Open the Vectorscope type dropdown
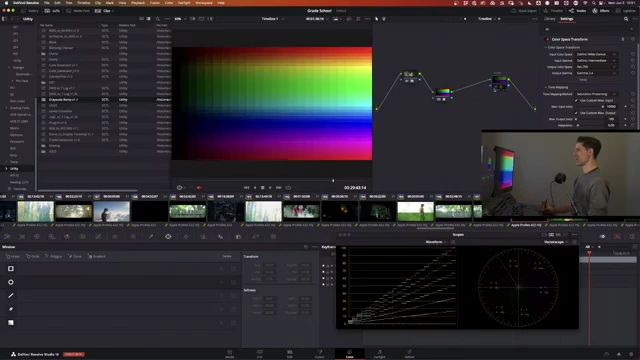Screen dimensions: 640x360 click(x=556, y=242)
